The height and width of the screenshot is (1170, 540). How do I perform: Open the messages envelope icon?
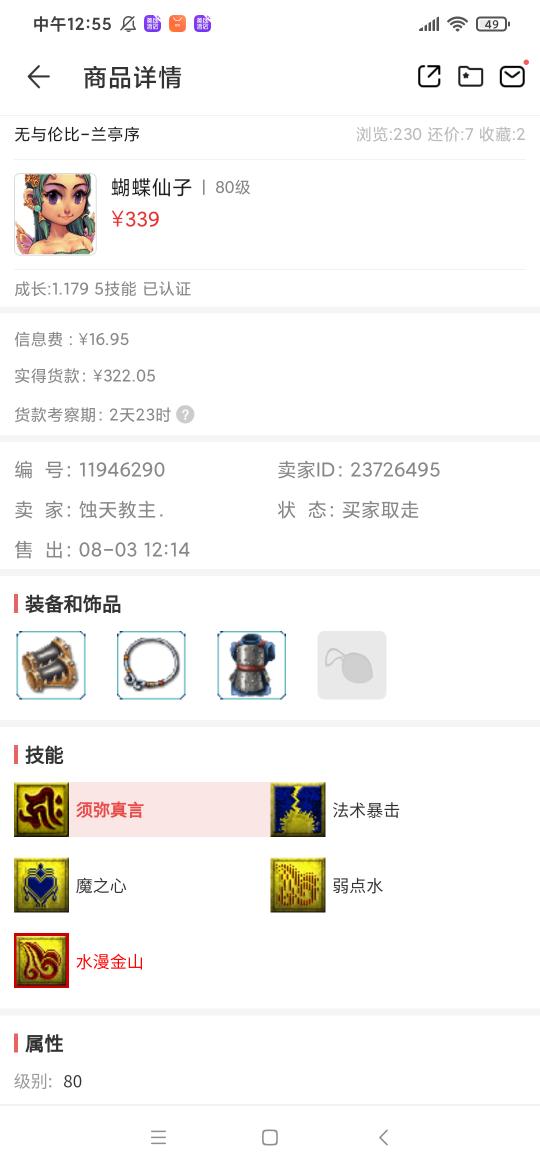(x=512, y=76)
